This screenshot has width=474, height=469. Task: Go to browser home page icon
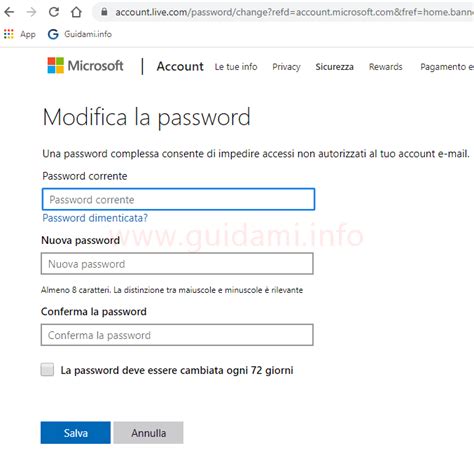click(76, 12)
